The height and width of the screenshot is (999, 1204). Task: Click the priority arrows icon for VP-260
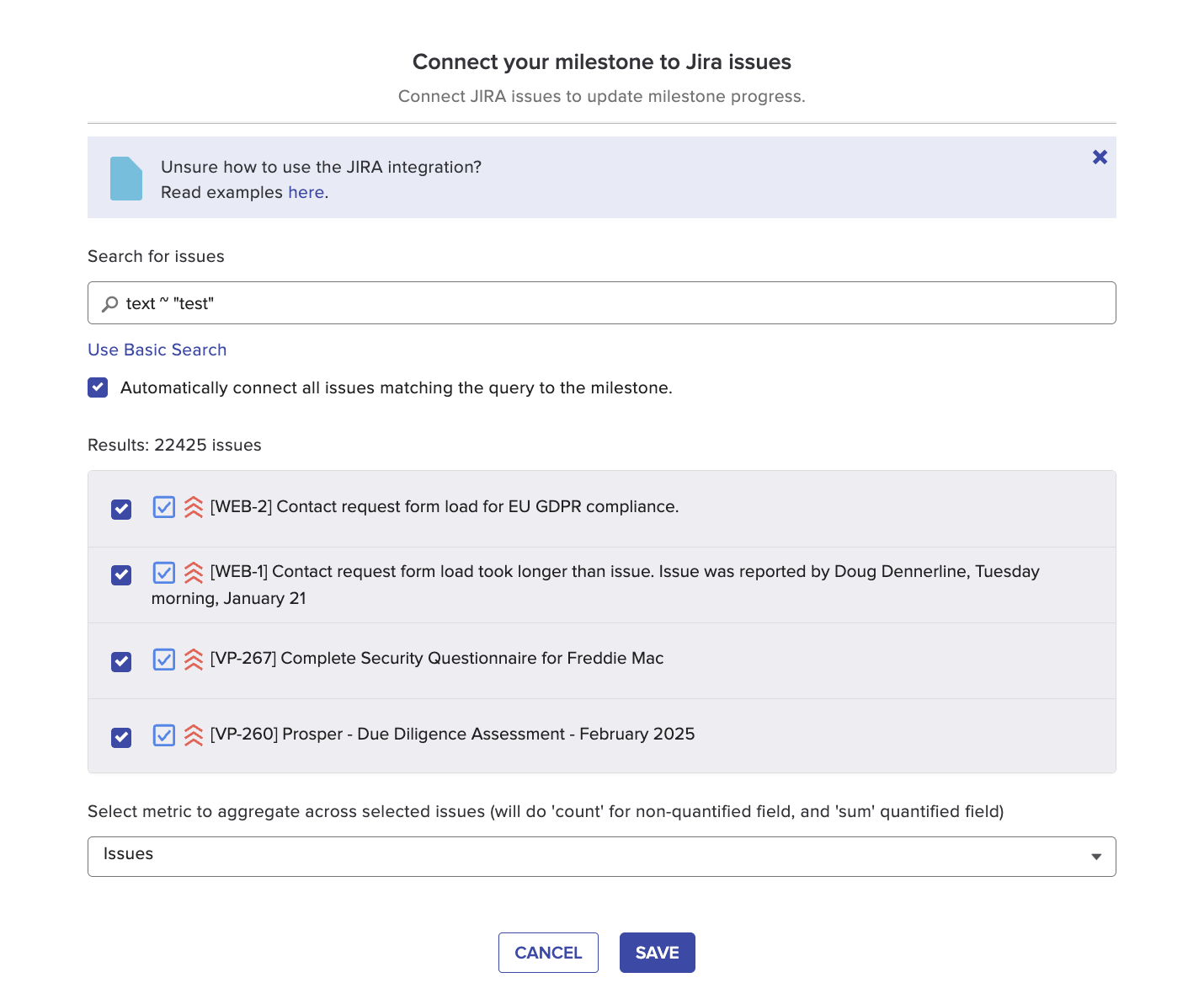[x=194, y=735]
